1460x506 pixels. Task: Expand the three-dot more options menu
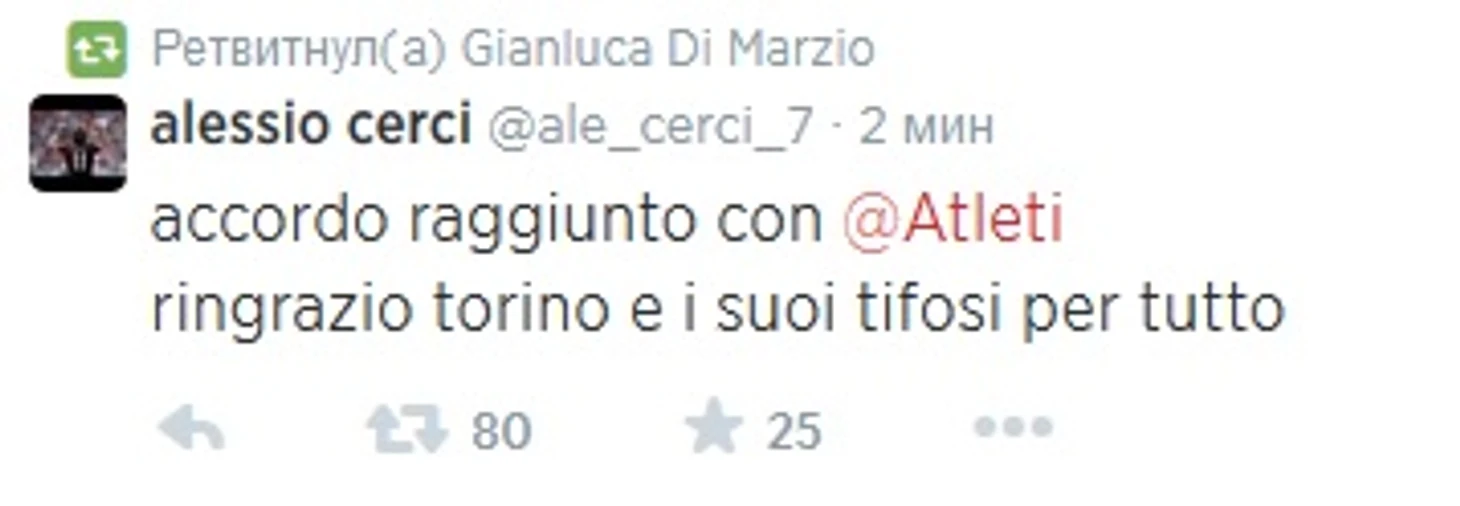pos(1013,428)
